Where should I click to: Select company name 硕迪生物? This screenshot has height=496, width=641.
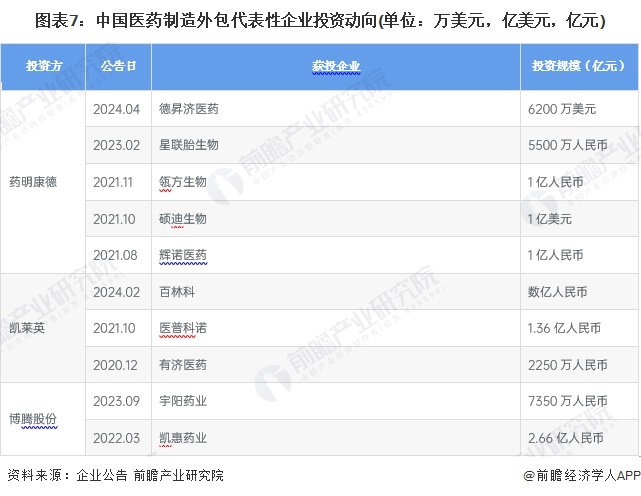coord(183,219)
